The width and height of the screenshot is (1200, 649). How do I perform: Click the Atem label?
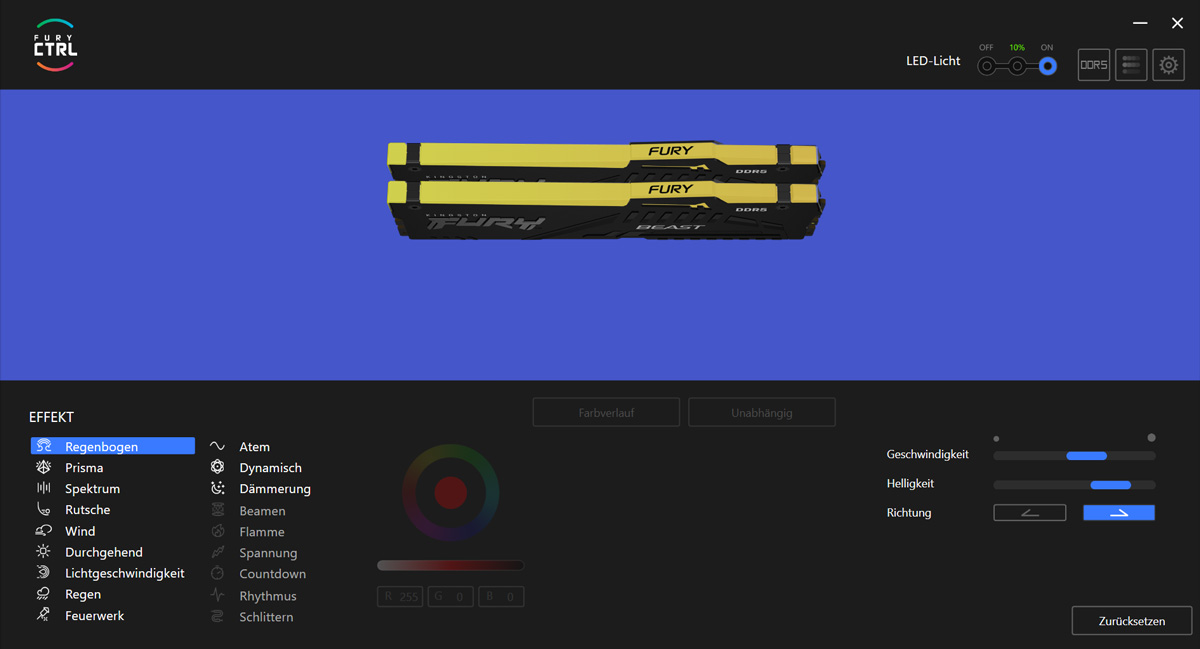pyautogui.click(x=255, y=447)
